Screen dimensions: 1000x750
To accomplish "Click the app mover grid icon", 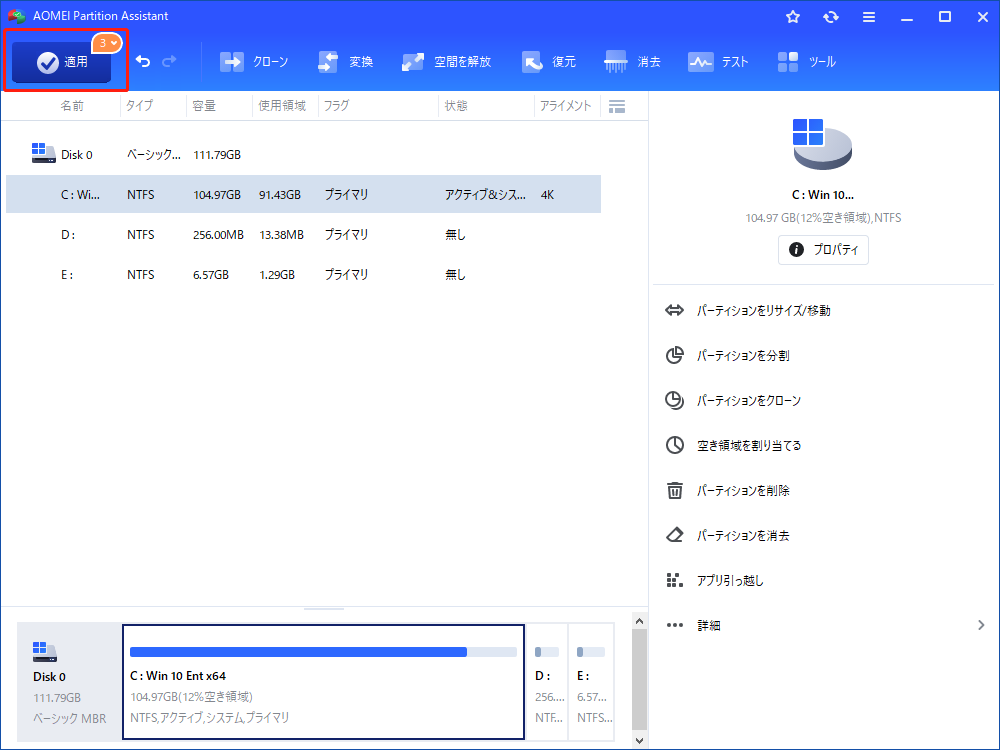I will [675, 580].
